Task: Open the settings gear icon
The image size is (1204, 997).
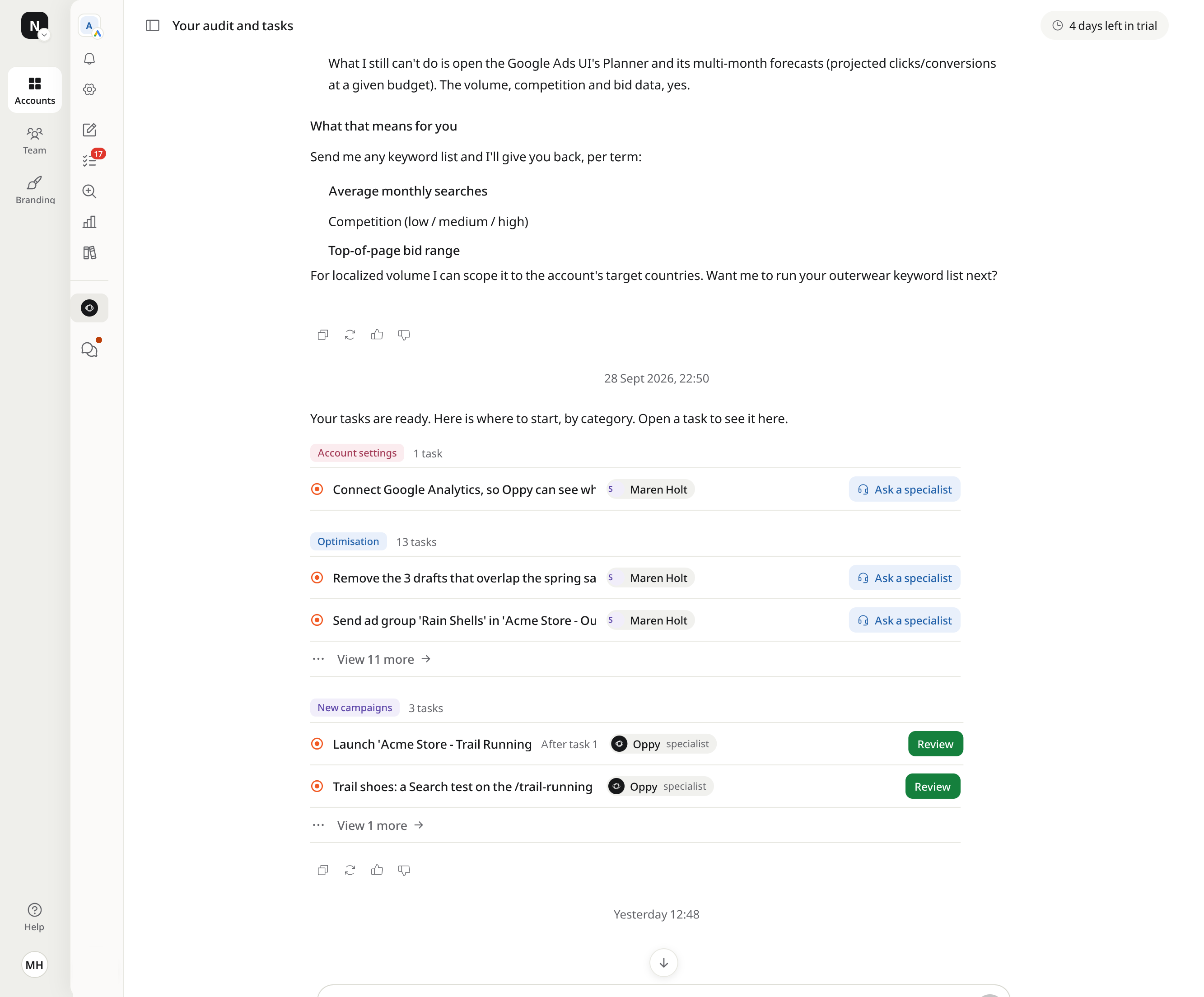Action: point(89,89)
